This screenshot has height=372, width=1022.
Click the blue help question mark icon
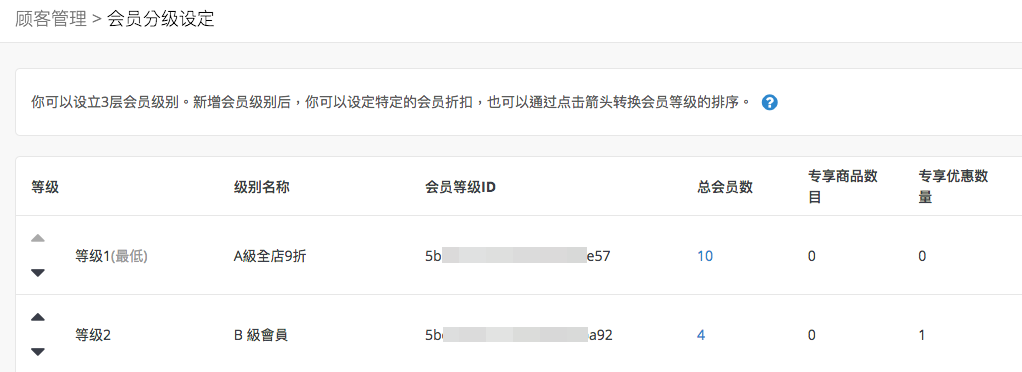point(770,103)
